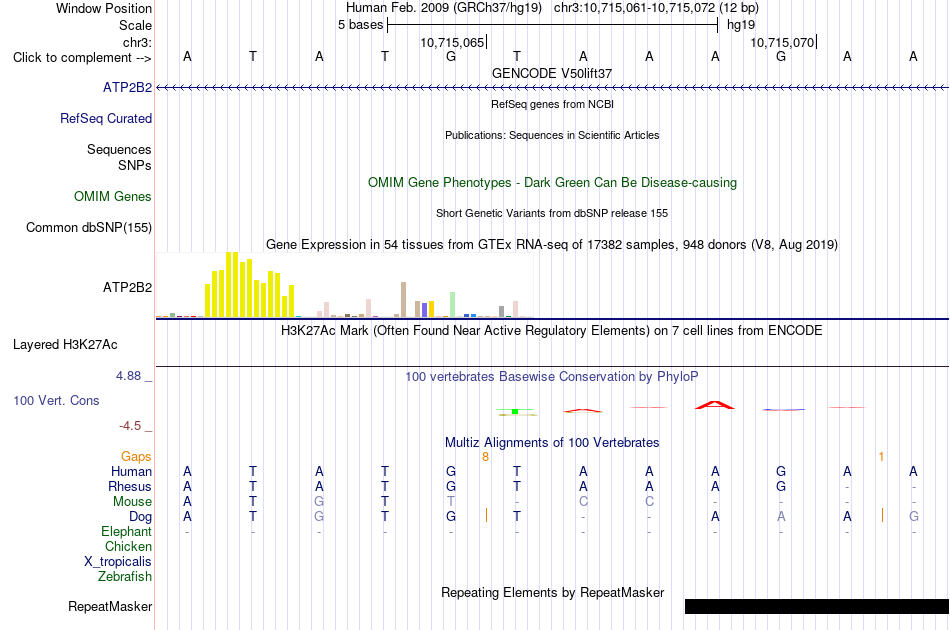The height and width of the screenshot is (630, 950).
Task: Click 'Human Feb. 2009 (GRCh37/hg19)' assembly text
Action: 443,8
